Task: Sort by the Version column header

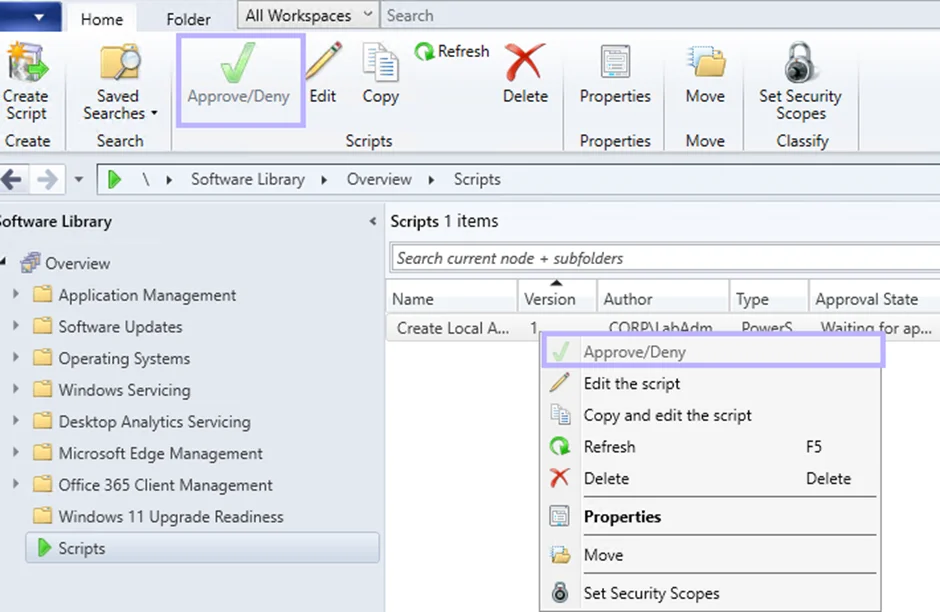Action: [557, 299]
